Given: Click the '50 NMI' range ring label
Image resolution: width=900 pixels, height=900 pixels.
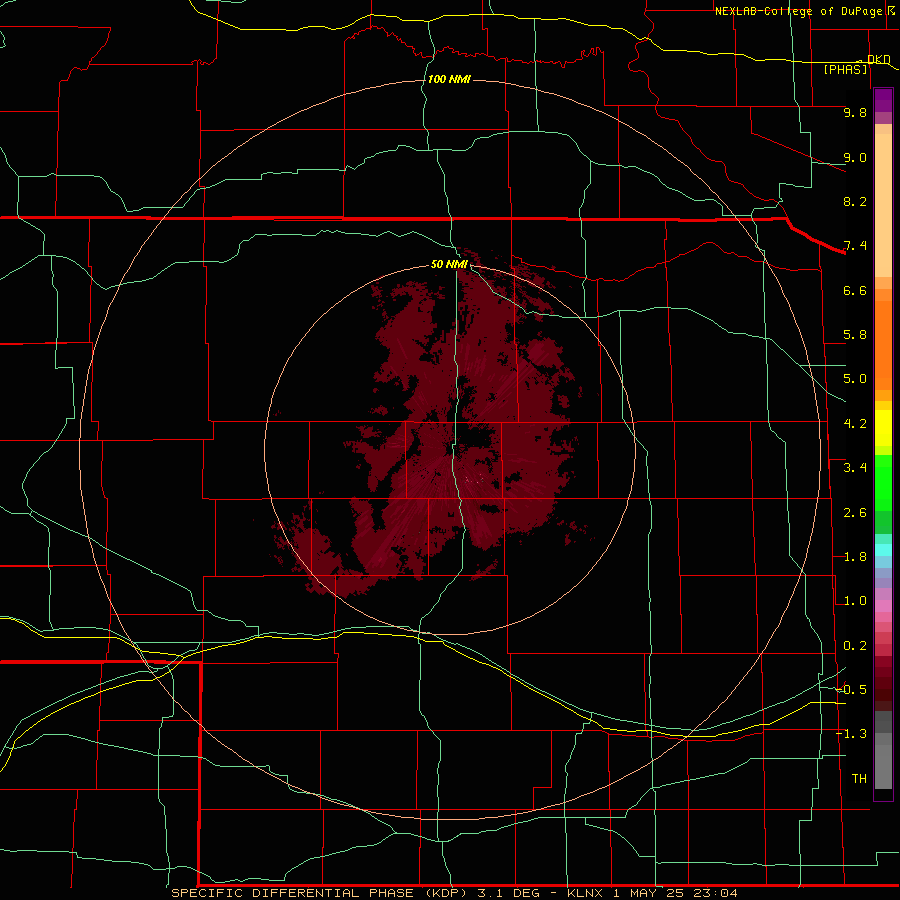Looking at the screenshot, I should [x=449, y=264].
